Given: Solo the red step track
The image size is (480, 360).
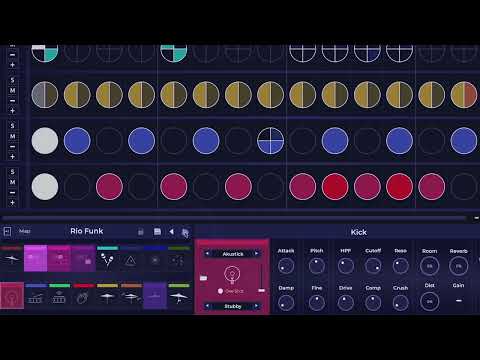Looking at the screenshot, I should coord(12,172).
